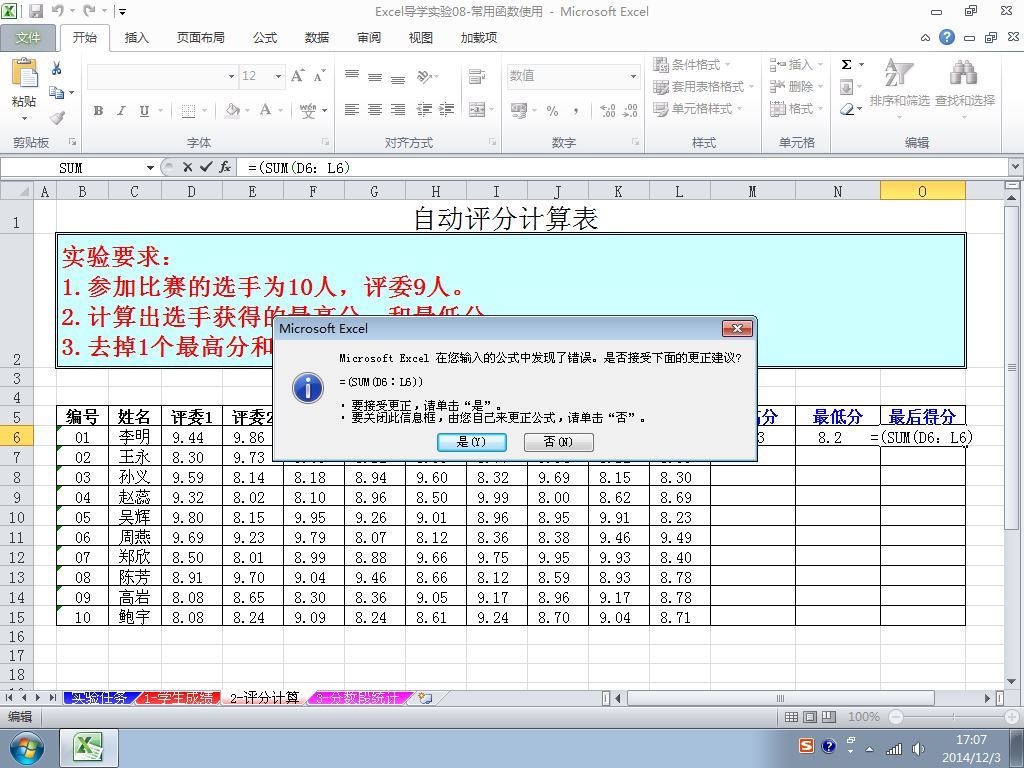This screenshot has height=768, width=1024.
Task: Click the Borders icon
Action: (x=188, y=110)
